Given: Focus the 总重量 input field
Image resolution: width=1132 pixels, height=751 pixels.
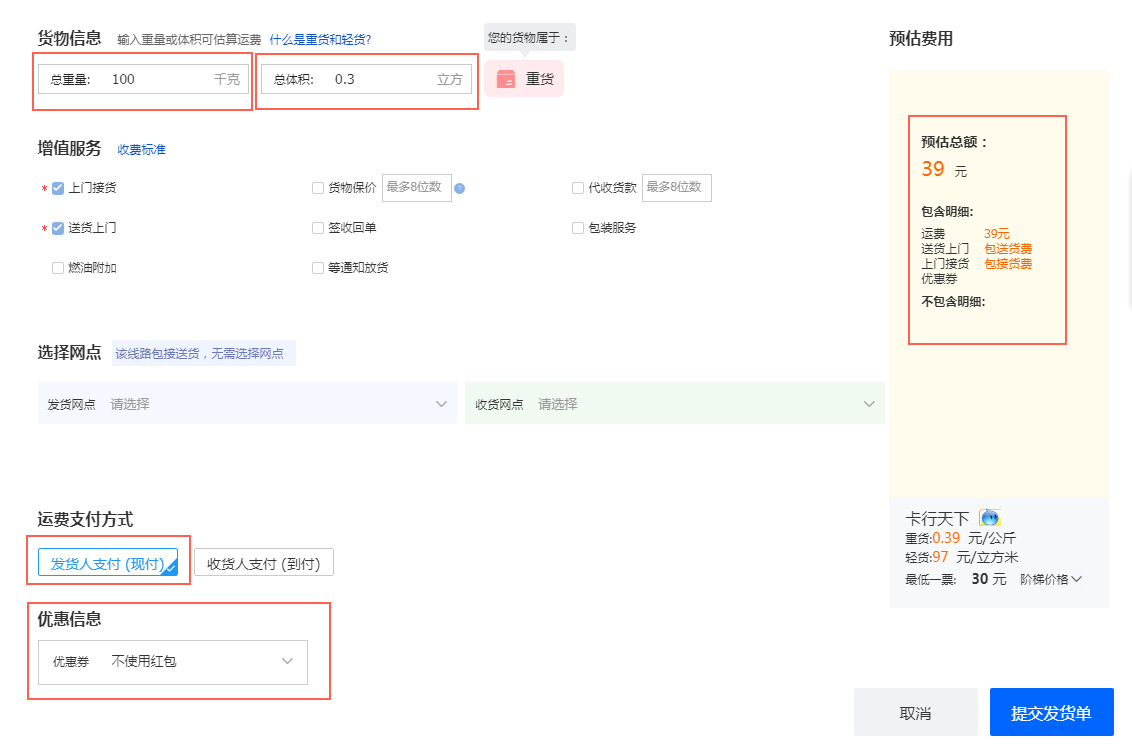Looking at the screenshot, I should pos(143,79).
